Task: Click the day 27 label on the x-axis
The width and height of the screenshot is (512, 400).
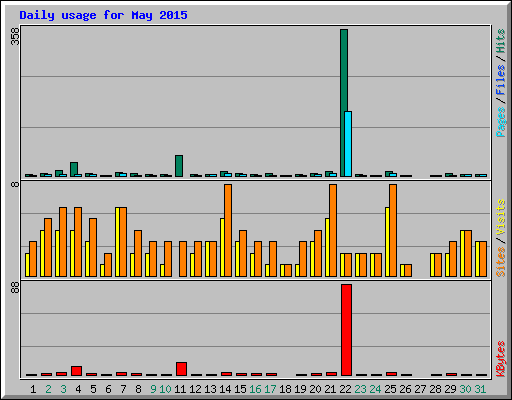Action: pos(420,389)
